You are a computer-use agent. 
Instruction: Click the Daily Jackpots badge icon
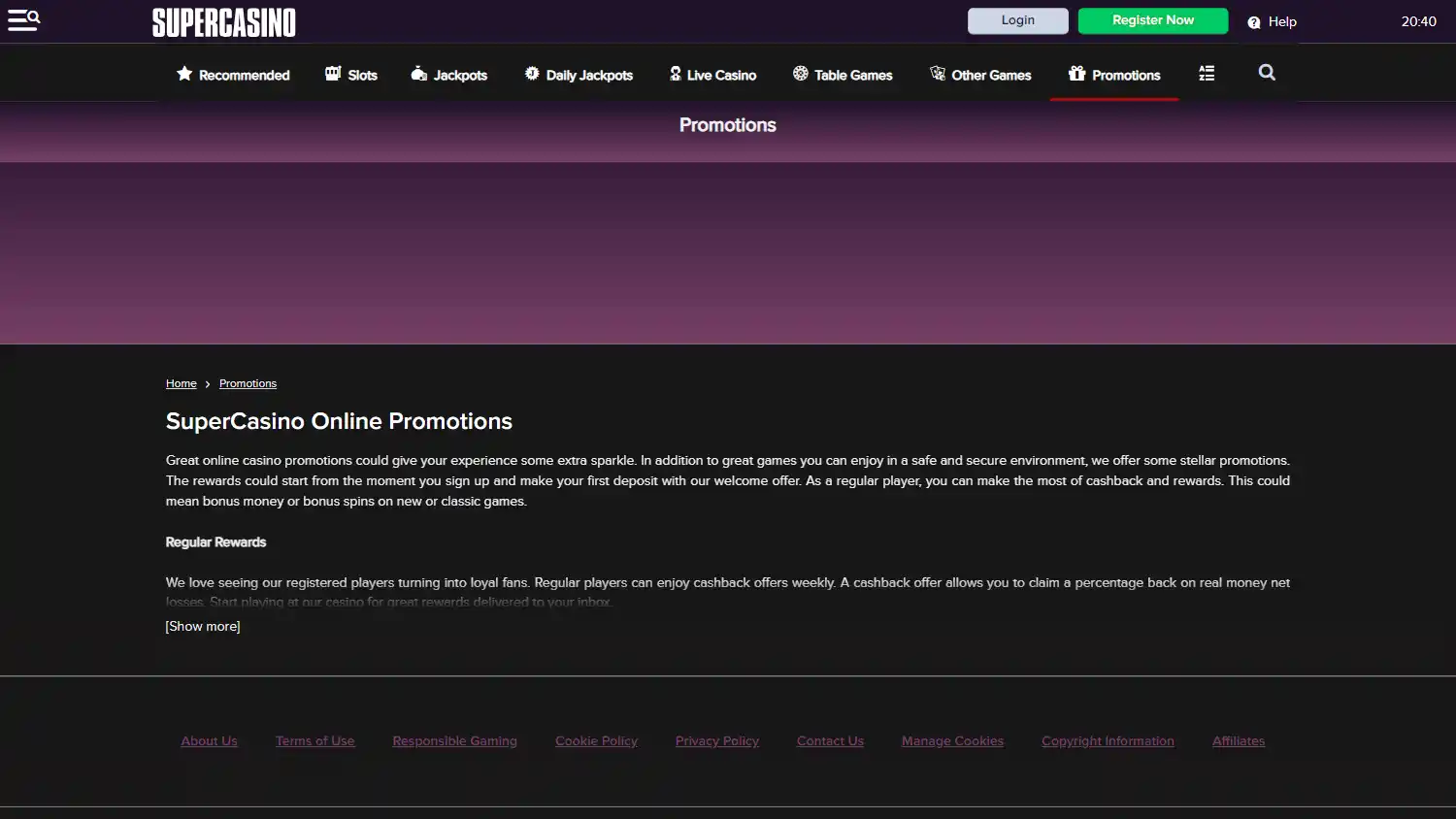(532, 74)
